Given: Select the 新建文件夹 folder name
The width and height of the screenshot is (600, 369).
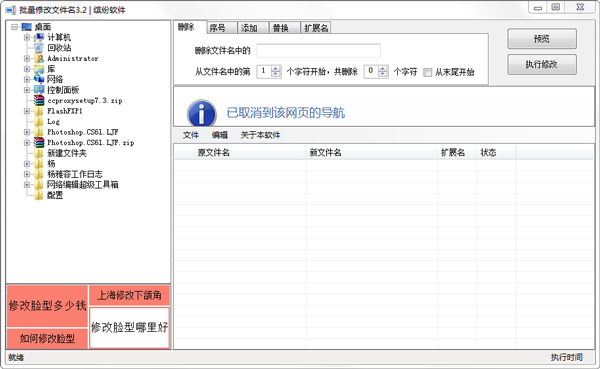Looking at the screenshot, I should click(67, 153).
